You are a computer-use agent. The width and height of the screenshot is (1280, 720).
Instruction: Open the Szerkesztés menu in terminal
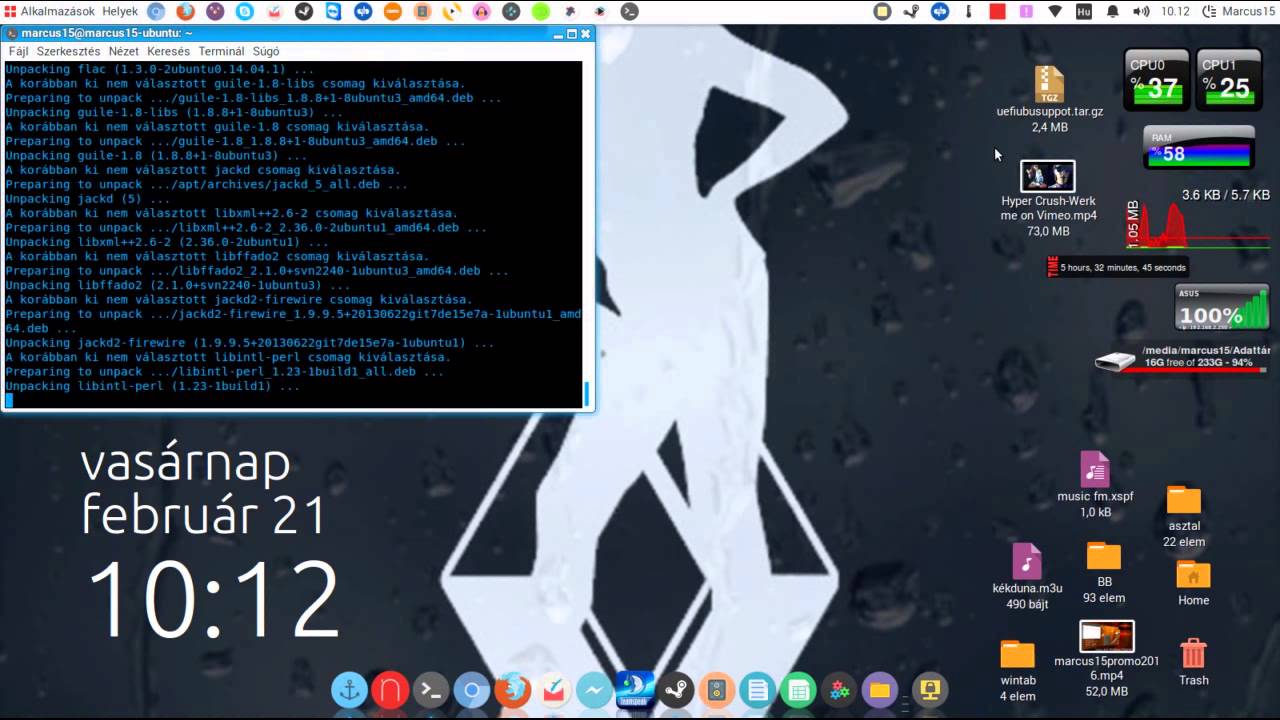pyautogui.click(x=68, y=51)
